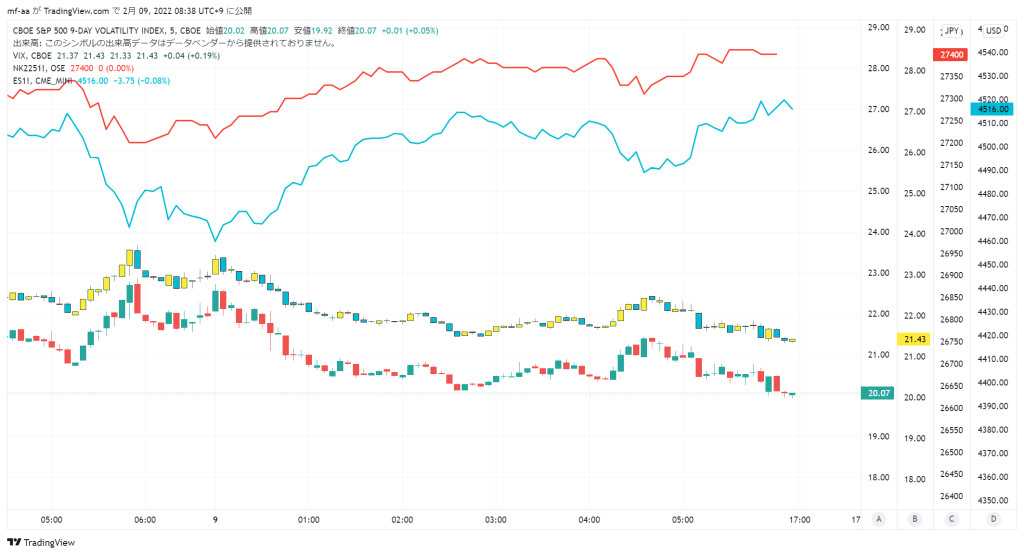Click the 27350 value on JPY scale
Viewport: 1024px width, 555px height.
point(952,76)
